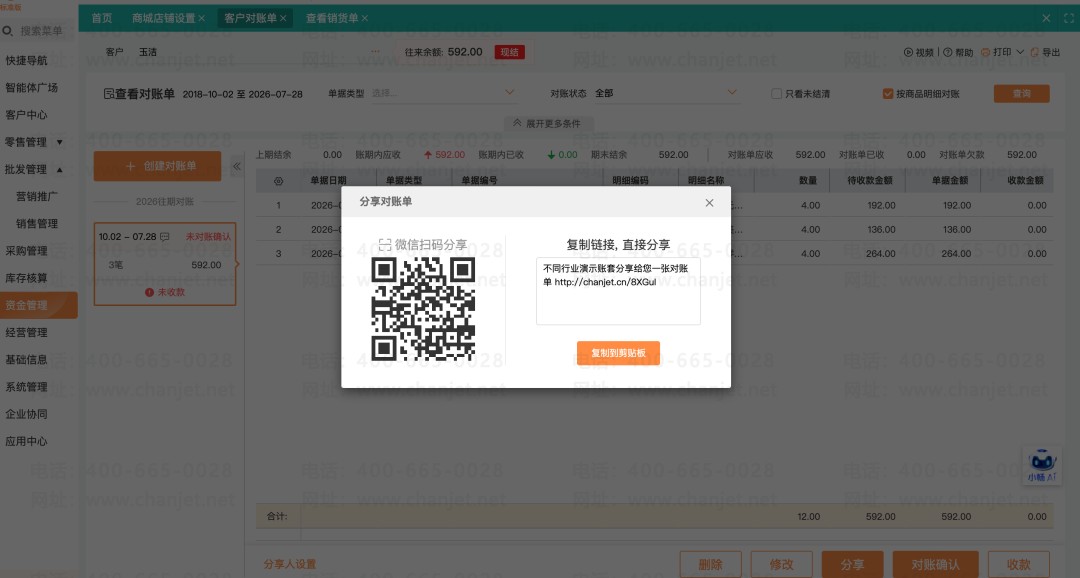Open 快捷导航 in the sidebar
The height and width of the screenshot is (578, 1080).
[x=26, y=61]
